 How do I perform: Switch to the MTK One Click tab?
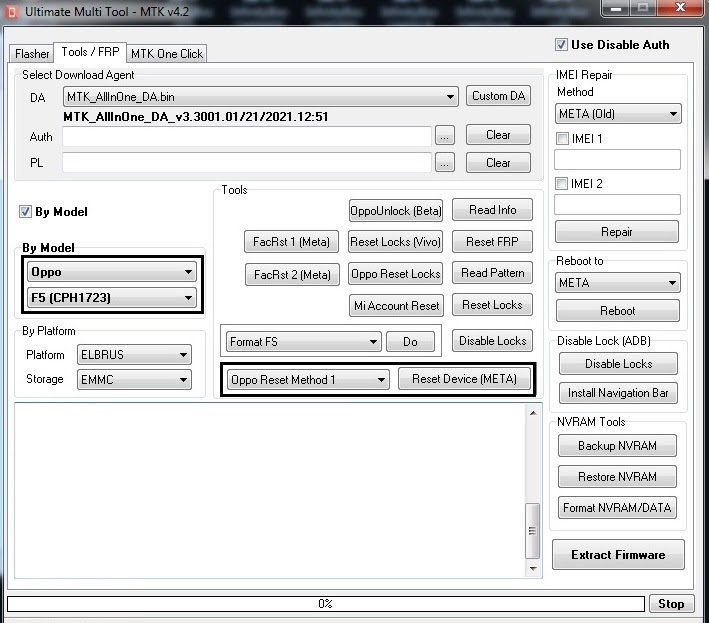[167, 54]
